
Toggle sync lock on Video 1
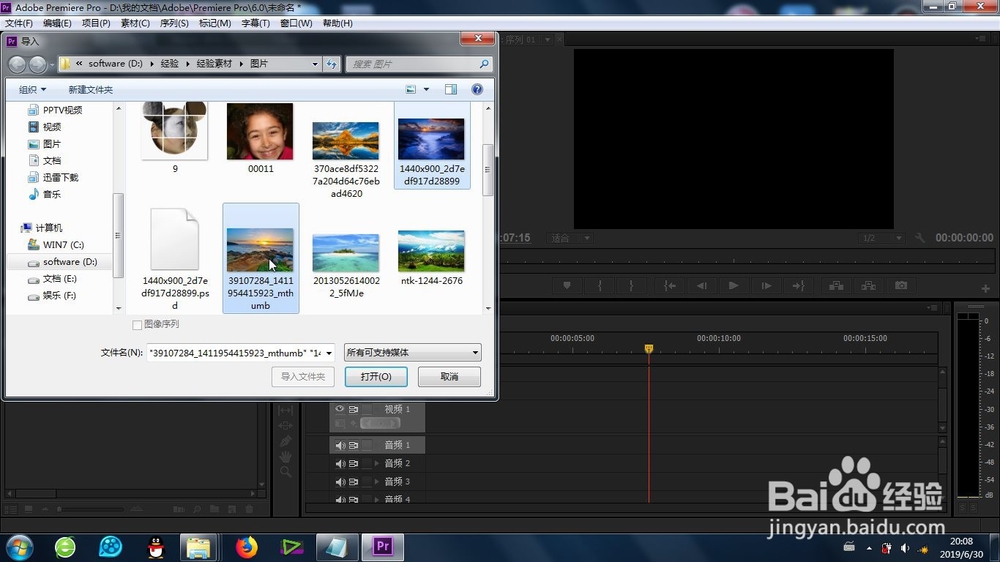tap(353, 409)
